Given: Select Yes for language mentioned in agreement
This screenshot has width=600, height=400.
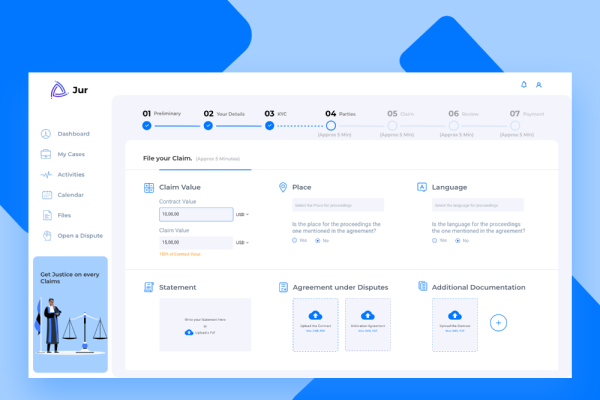Looking at the screenshot, I should [434, 241].
